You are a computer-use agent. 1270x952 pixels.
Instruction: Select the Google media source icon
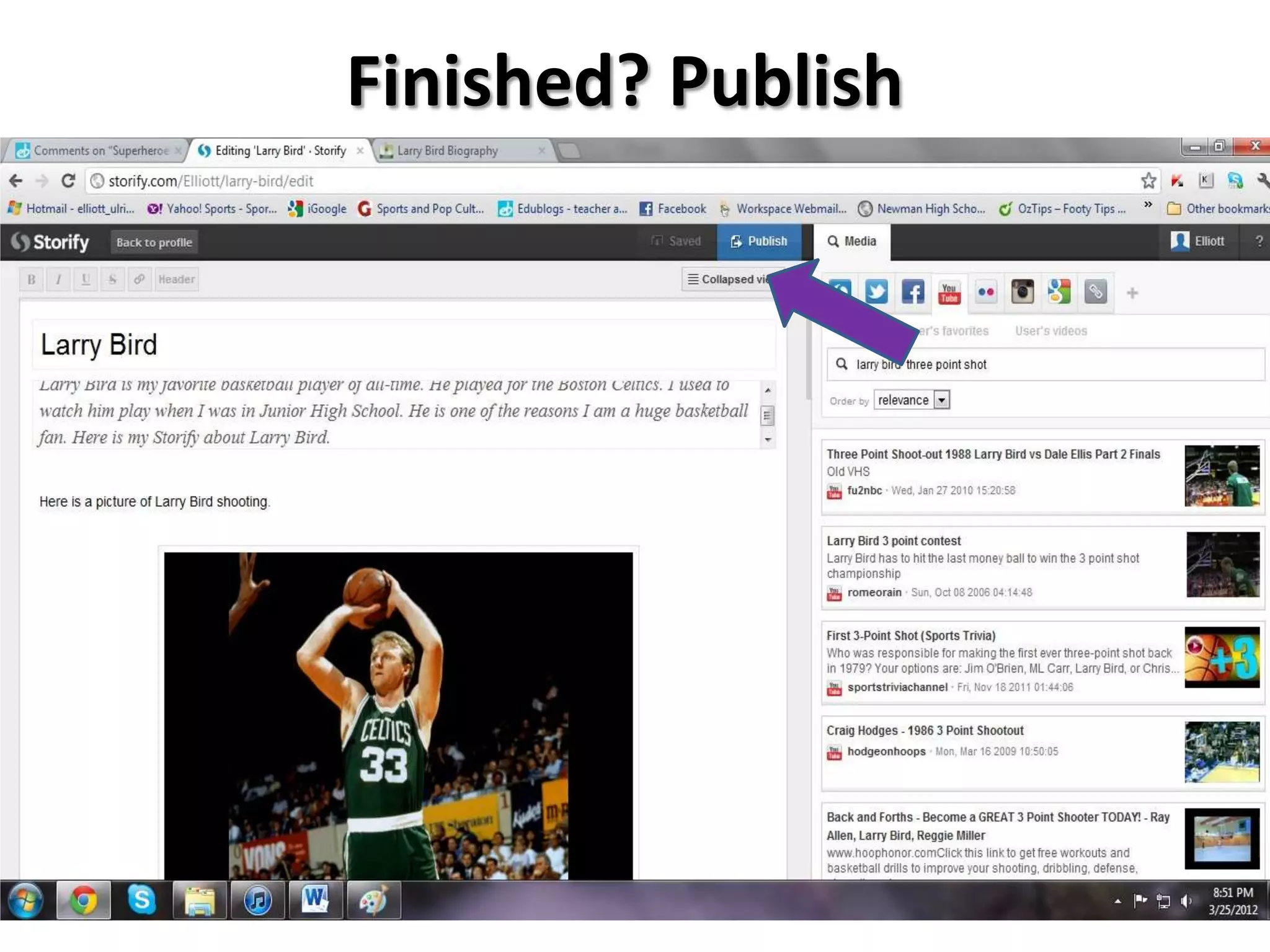pos(1059,292)
